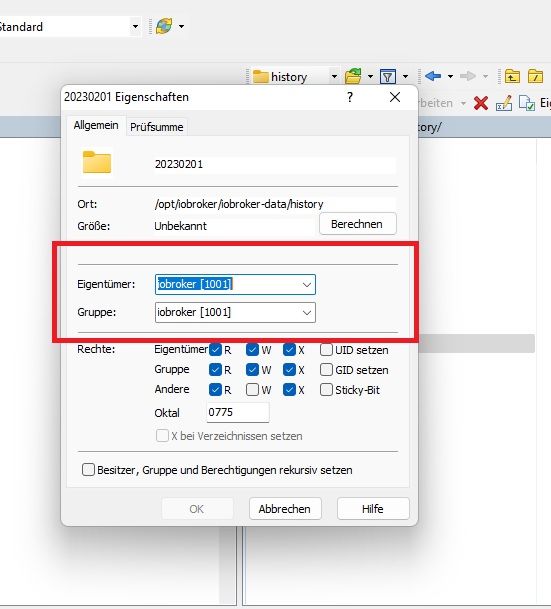
Task: Open dropdown arrow beside open directory icon
Action: (x=370, y=77)
